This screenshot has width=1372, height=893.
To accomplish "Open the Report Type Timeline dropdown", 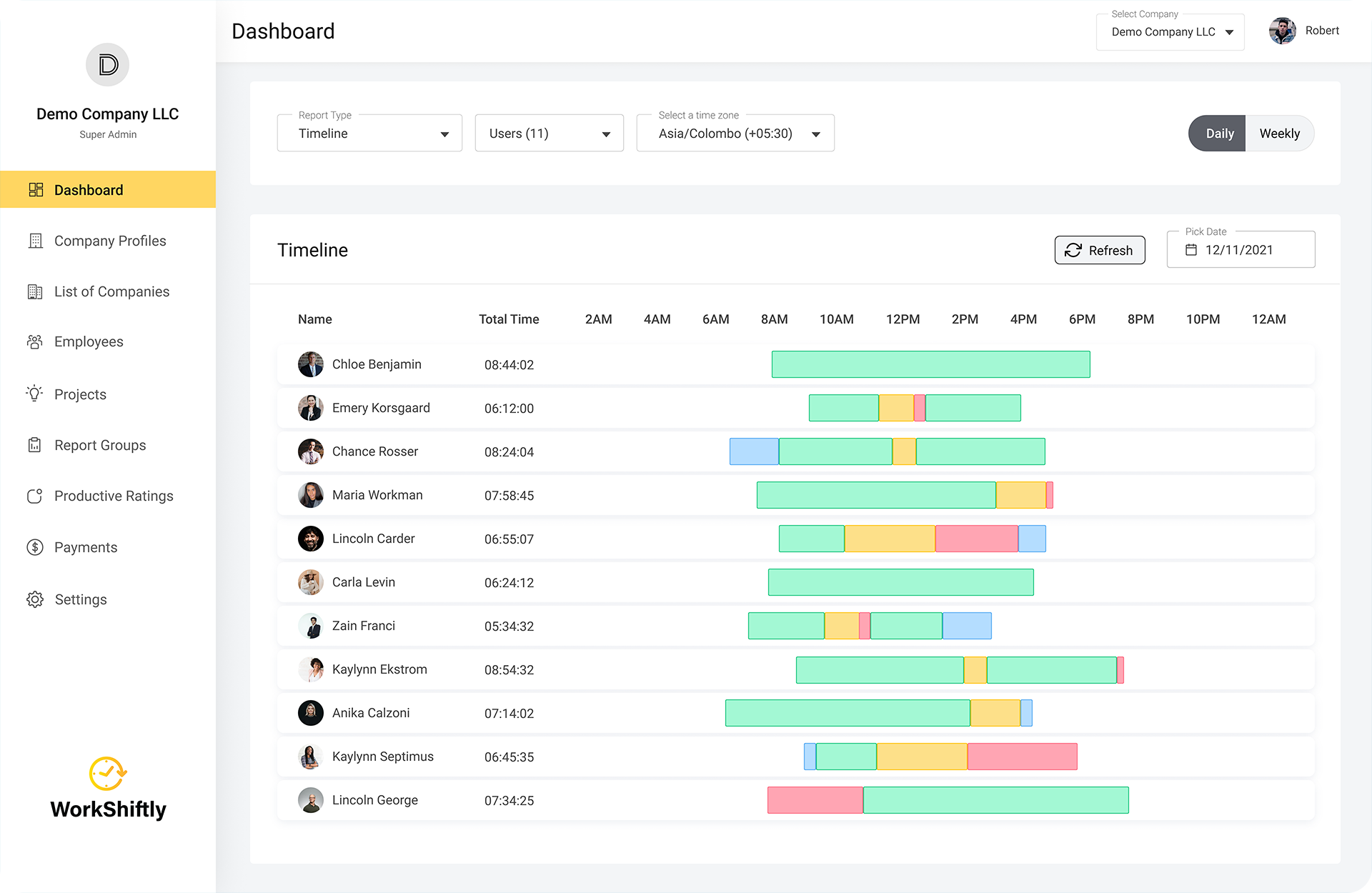I will click(x=369, y=134).
